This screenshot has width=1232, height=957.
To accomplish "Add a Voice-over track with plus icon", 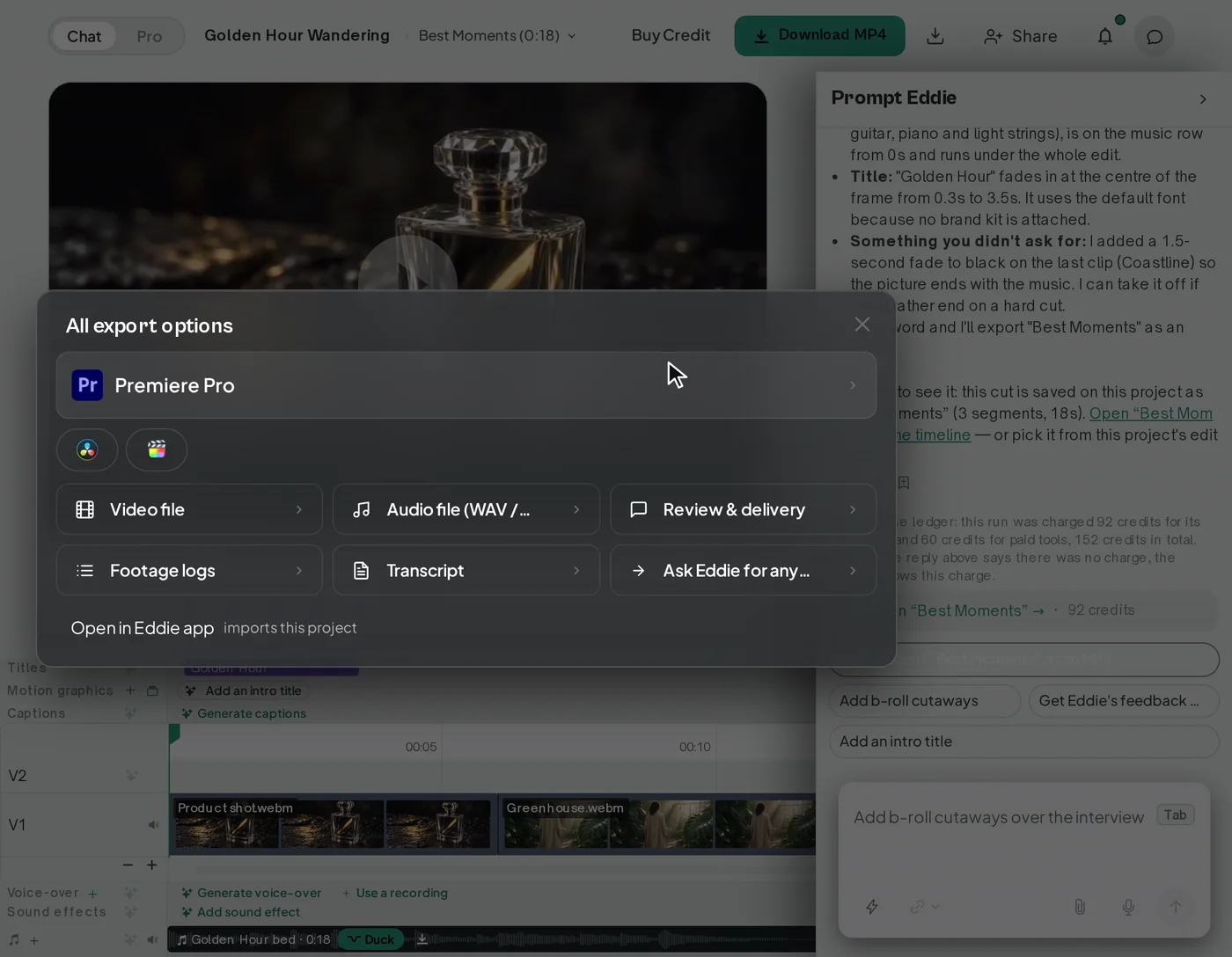I will [x=92, y=894].
